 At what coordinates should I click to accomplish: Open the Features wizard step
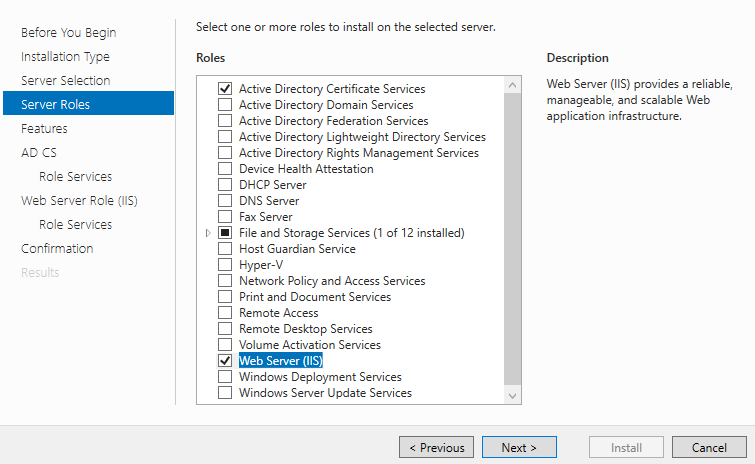44,129
